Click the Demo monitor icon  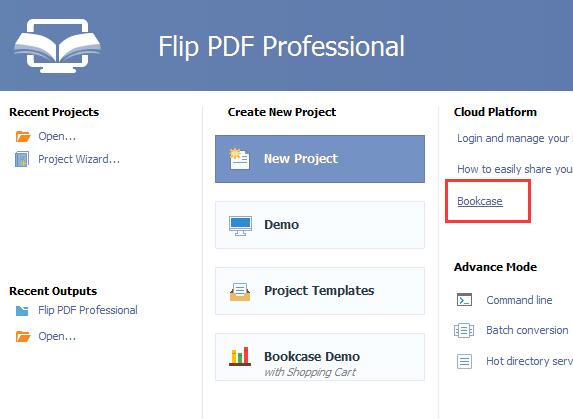pyautogui.click(x=240, y=226)
